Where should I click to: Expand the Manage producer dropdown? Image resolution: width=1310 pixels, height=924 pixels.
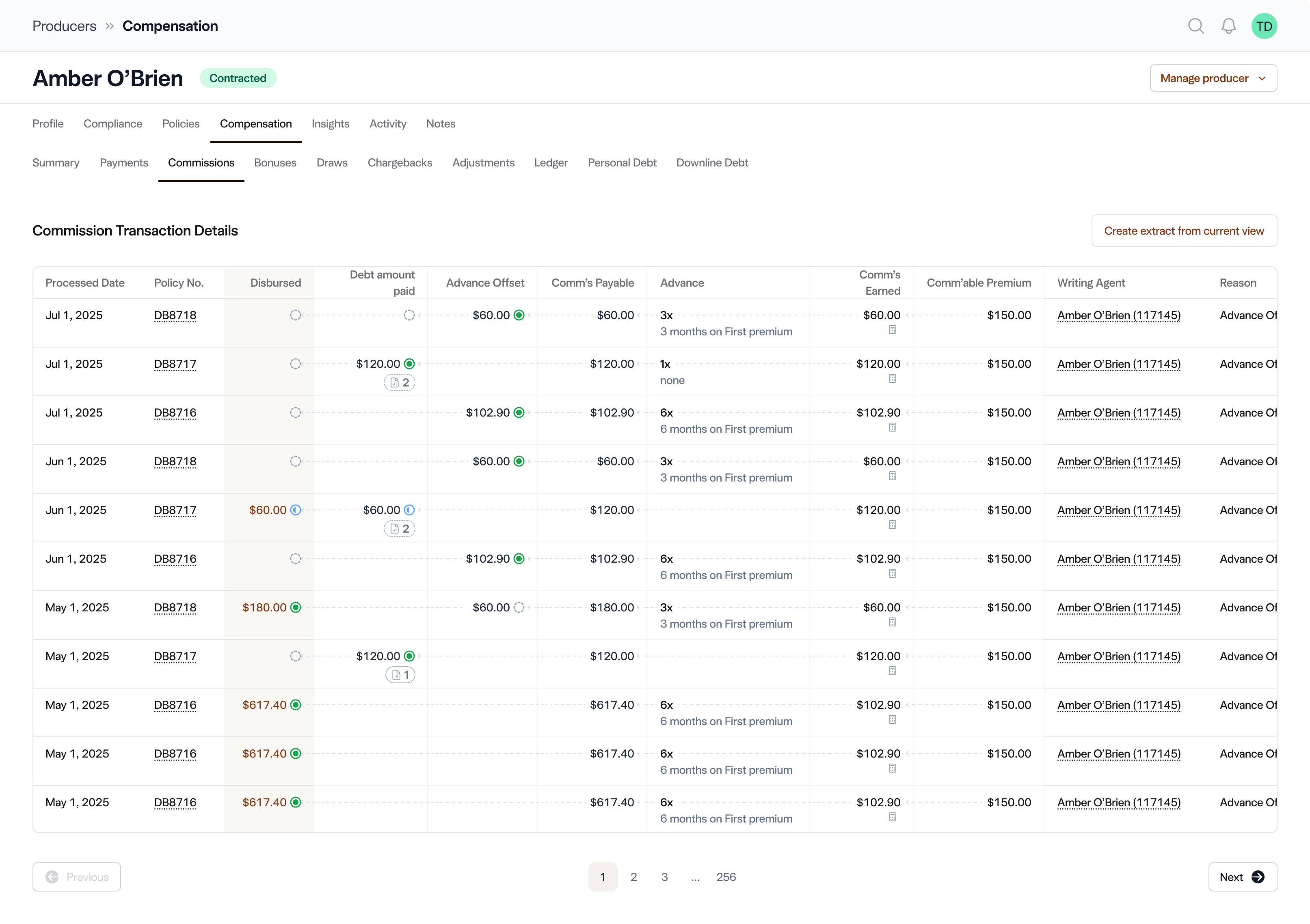click(x=1213, y=78)
